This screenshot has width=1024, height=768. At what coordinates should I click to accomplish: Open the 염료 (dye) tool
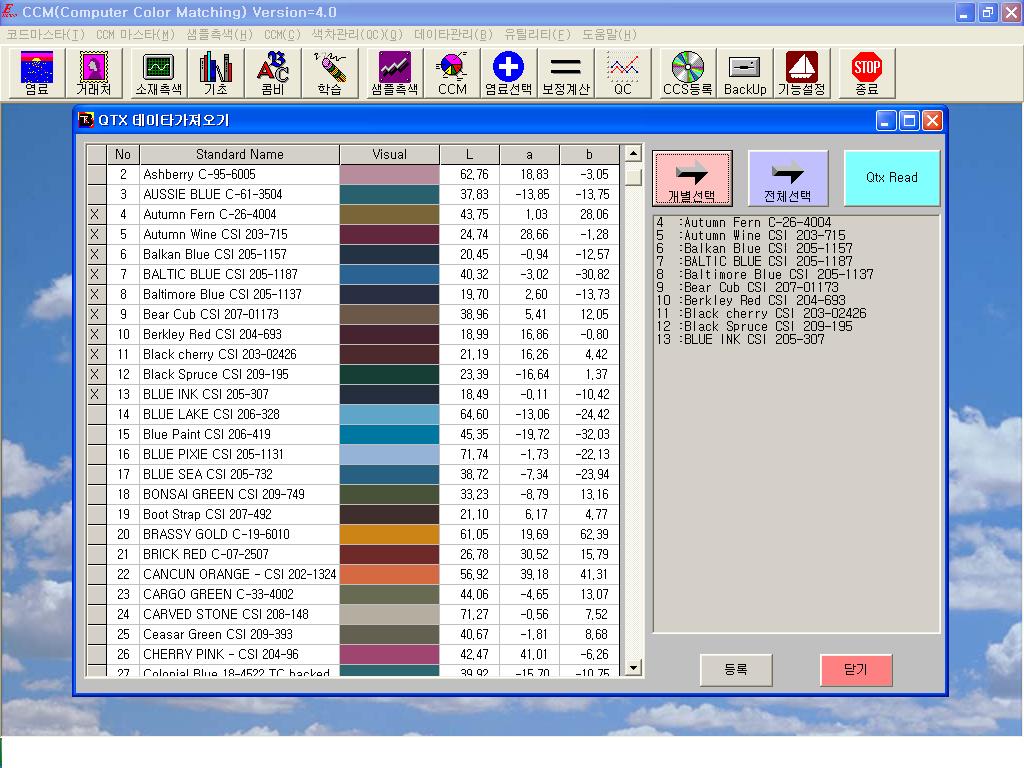(36, 72)
